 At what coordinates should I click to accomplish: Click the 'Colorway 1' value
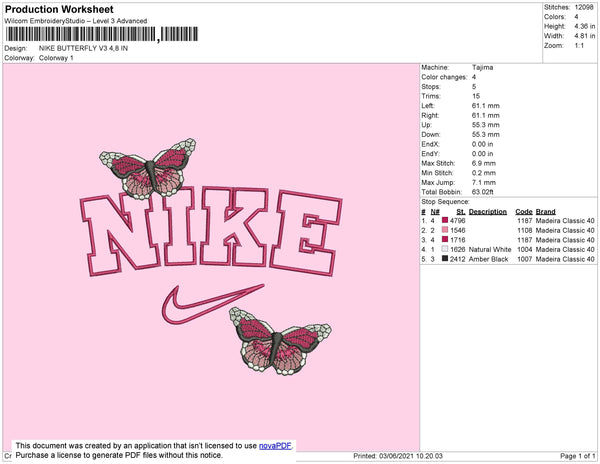[56, 58]
